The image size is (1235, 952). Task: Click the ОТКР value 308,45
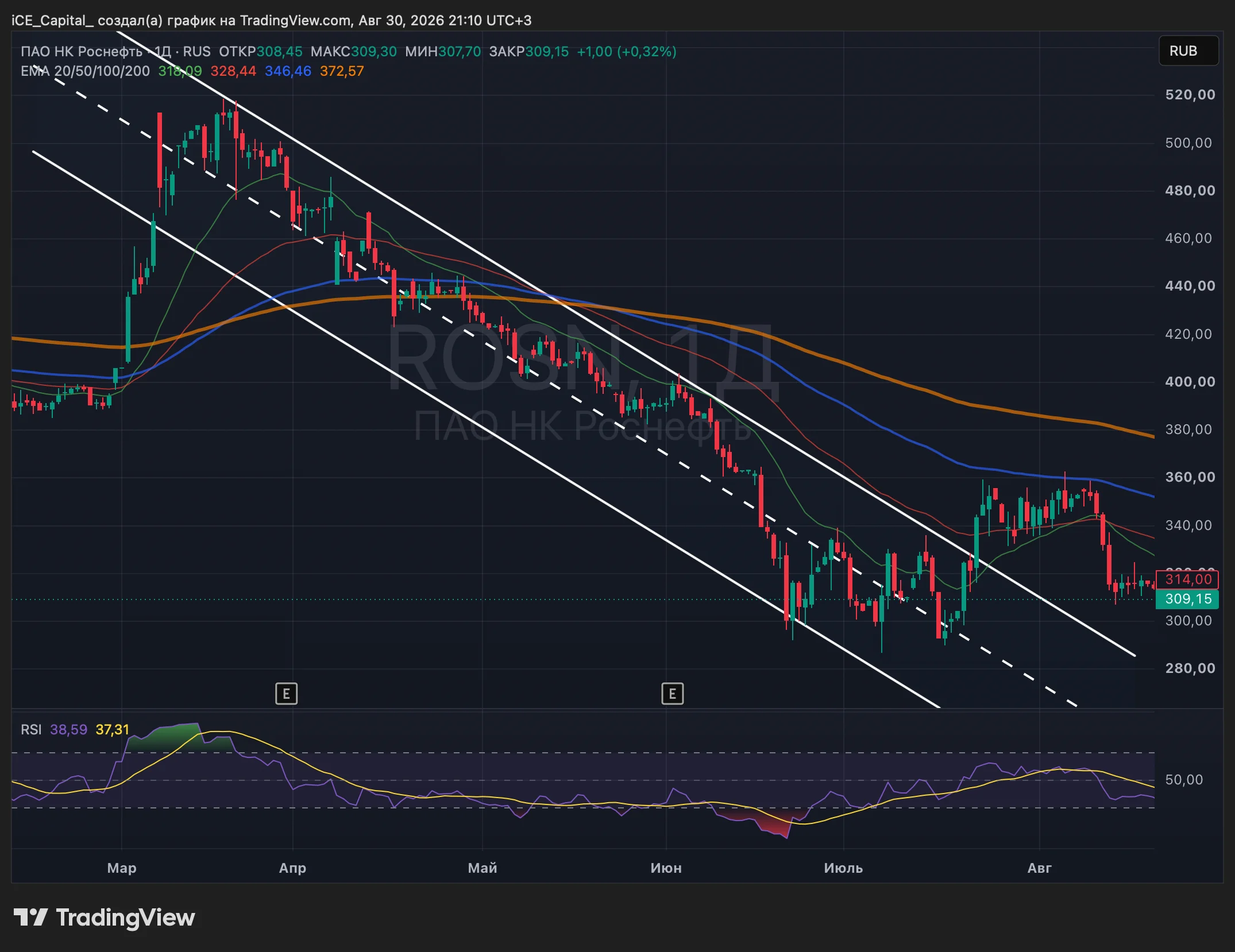[x=279, y=52]
